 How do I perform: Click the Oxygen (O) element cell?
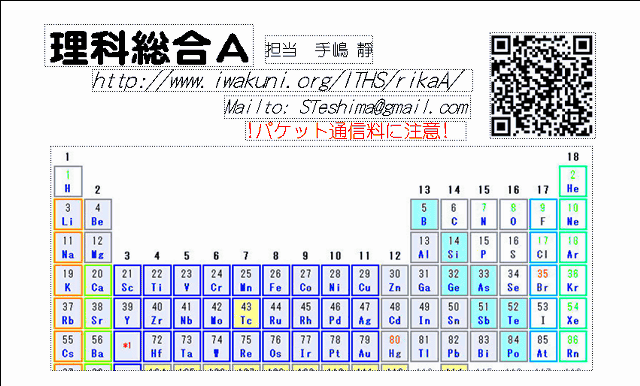click(513, 214)
